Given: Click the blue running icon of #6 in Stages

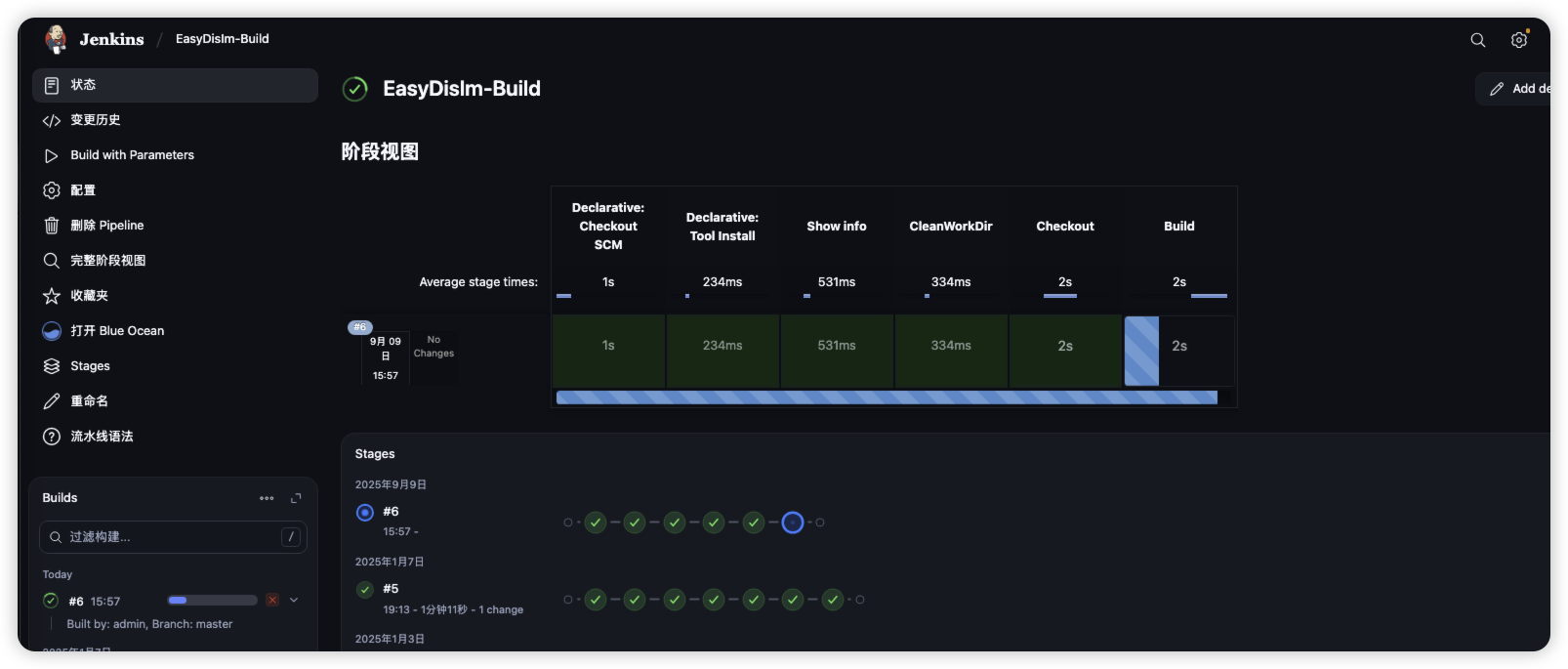Looking at the screenshot, I should coord(365,513).
